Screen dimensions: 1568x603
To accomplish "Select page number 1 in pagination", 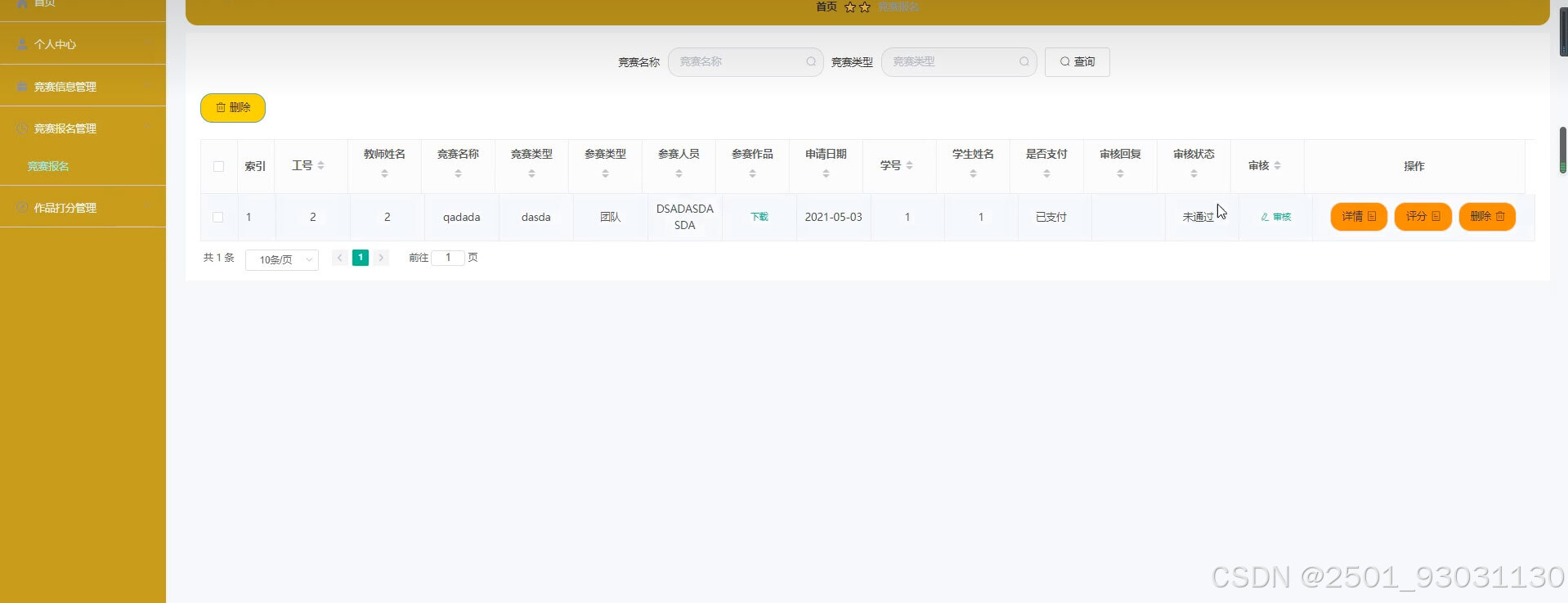I will [361, 258].
